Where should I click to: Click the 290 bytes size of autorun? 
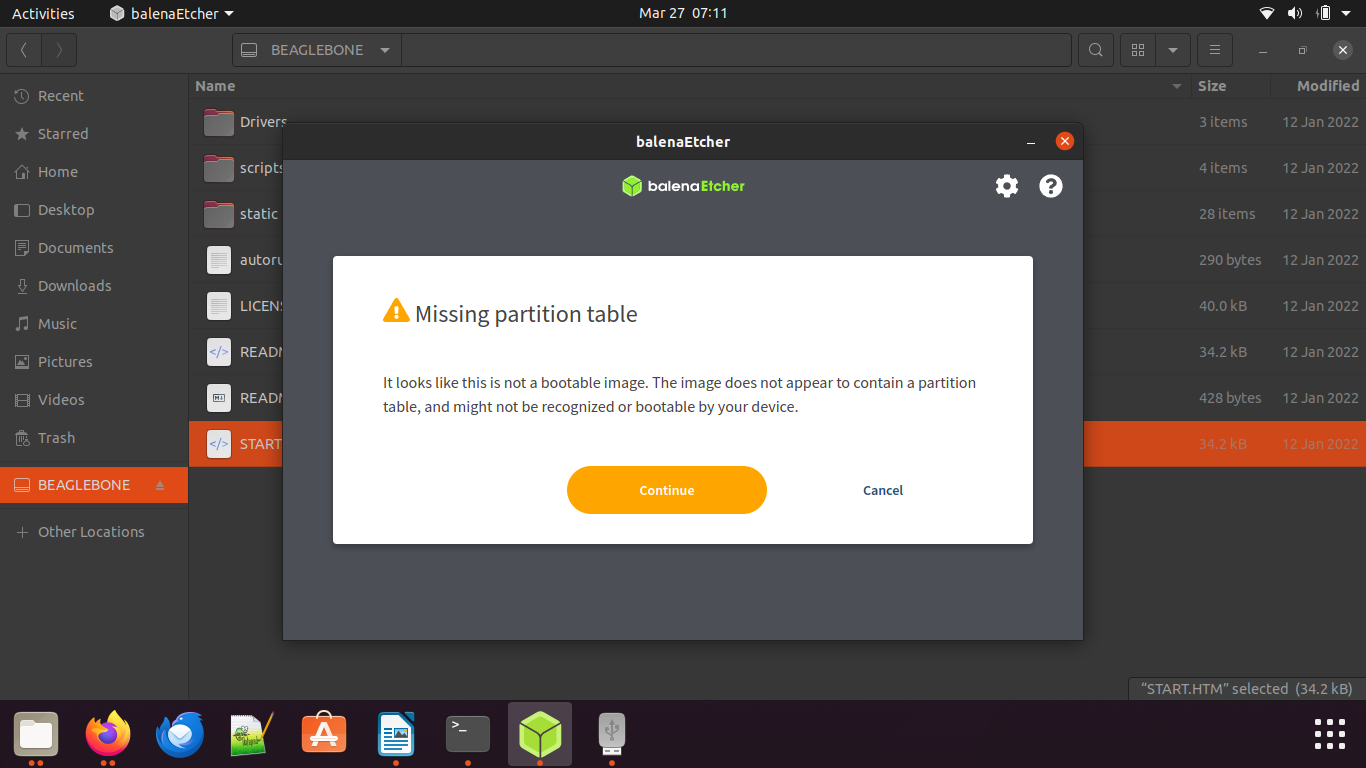click(1230, 260)
